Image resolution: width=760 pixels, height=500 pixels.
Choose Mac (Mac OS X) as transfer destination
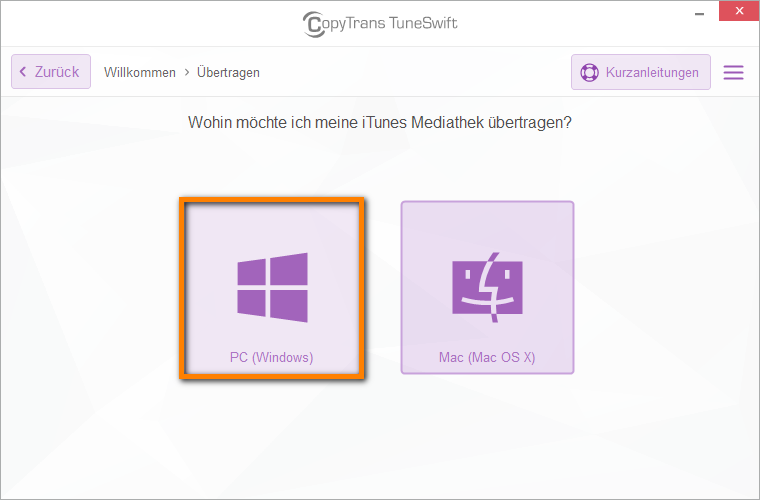point(487,288)
